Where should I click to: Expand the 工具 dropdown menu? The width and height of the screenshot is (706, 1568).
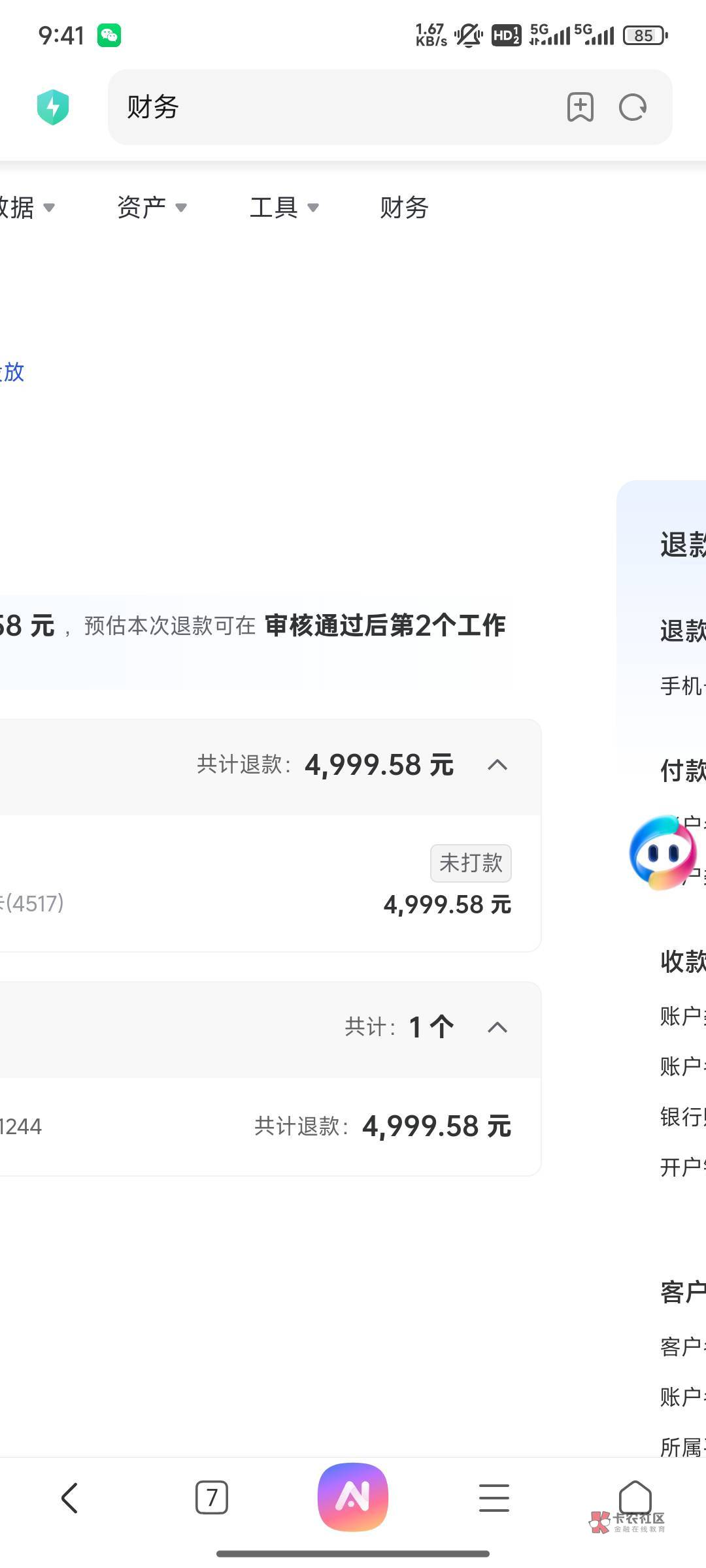(x=284, y=208)
